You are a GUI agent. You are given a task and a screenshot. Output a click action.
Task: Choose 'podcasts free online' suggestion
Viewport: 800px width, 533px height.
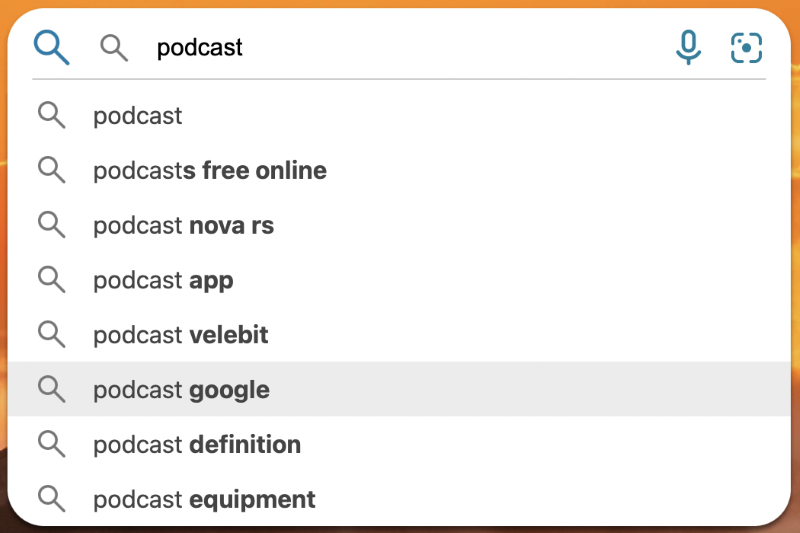pyautogui.click(x=399, y=170)
